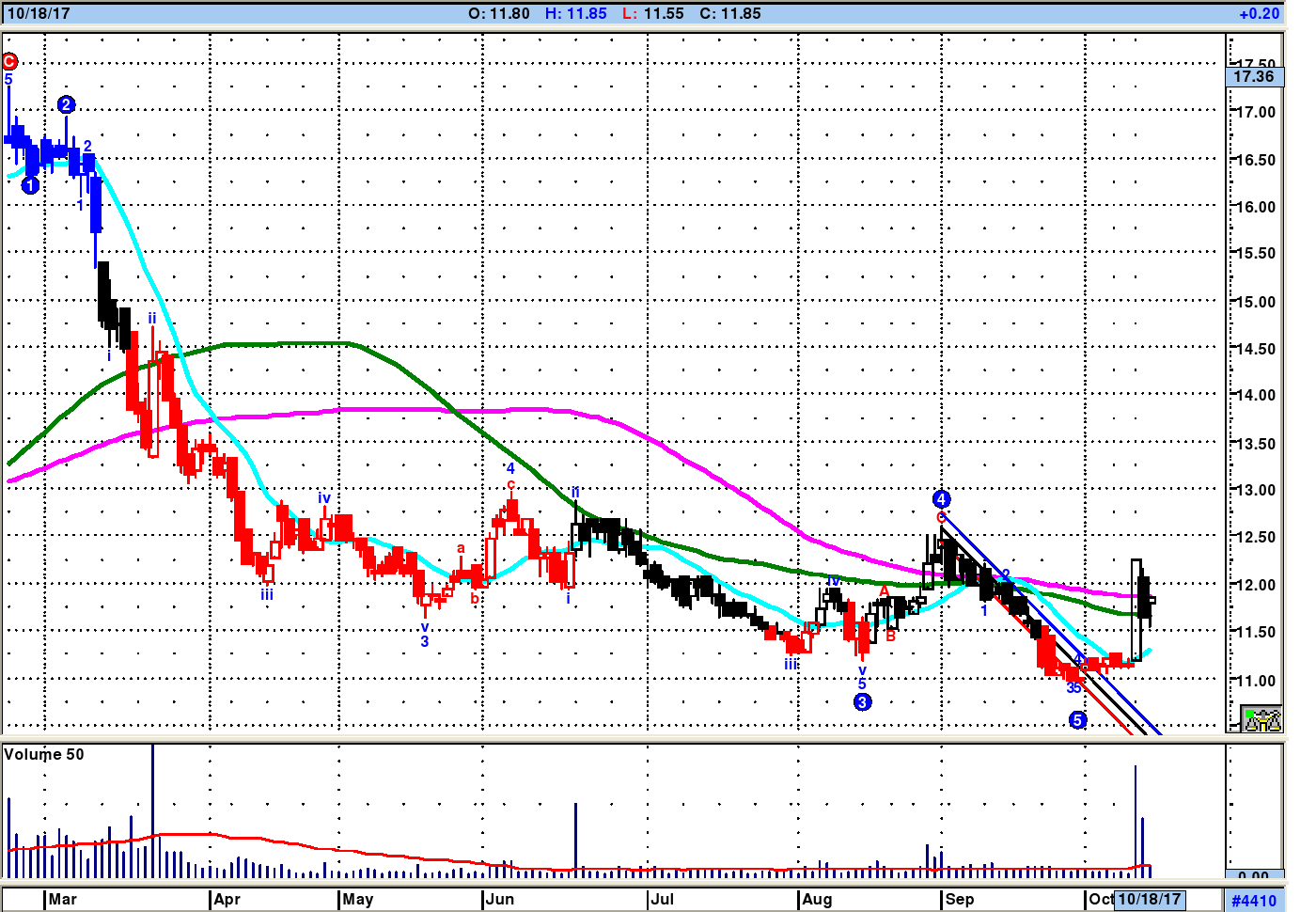Select the circled wave 1 label
The width and height of the screenshot is (1316, 912).
pos(30,185)
